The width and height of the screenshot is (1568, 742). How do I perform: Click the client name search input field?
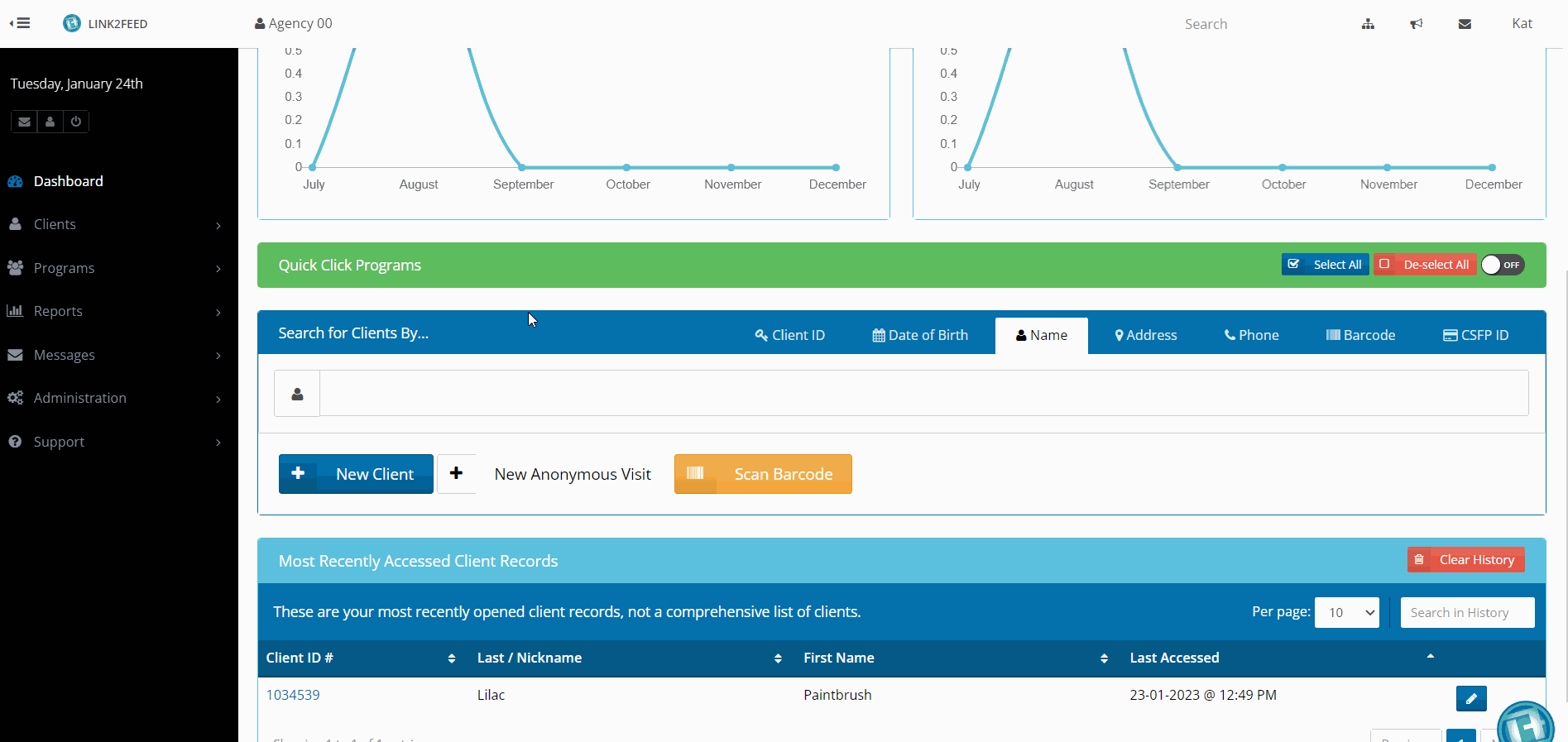click(x=923, y=393)
